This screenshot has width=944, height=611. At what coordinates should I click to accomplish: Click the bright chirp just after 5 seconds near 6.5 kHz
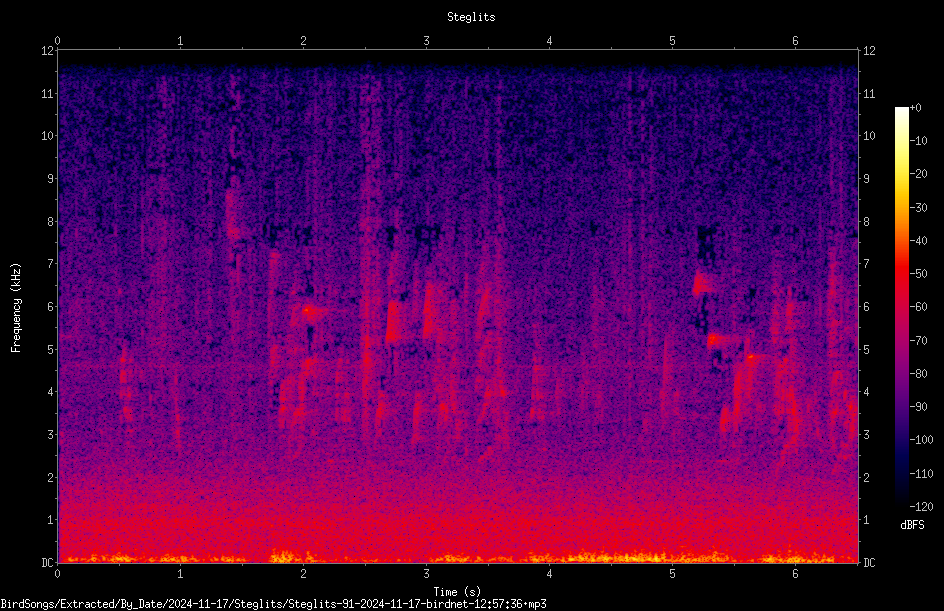pos(702,282)
